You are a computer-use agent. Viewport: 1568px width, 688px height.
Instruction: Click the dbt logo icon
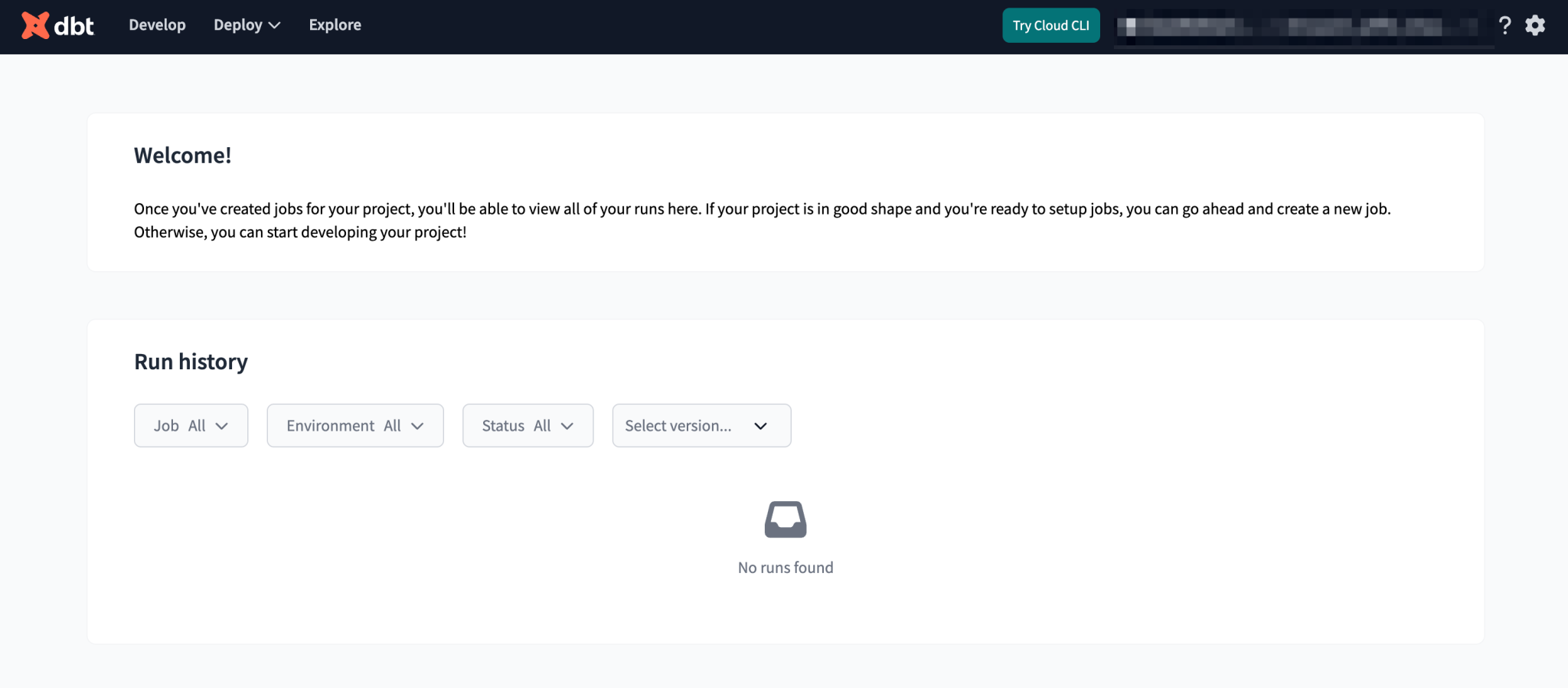tap(35, 25)
